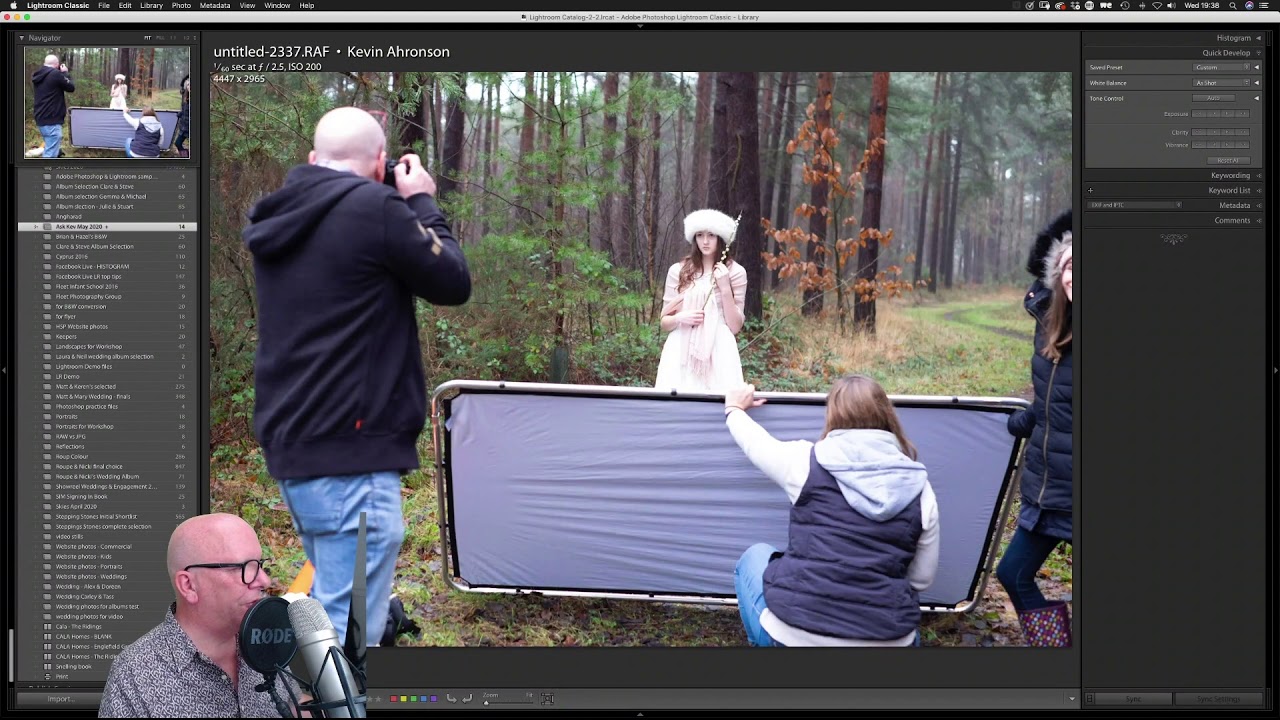Open the Lightroom Classic app menu
Image resolution: width=1280 pixels, height=720 pixels.
pyautogui.click(x=57, y=5)
